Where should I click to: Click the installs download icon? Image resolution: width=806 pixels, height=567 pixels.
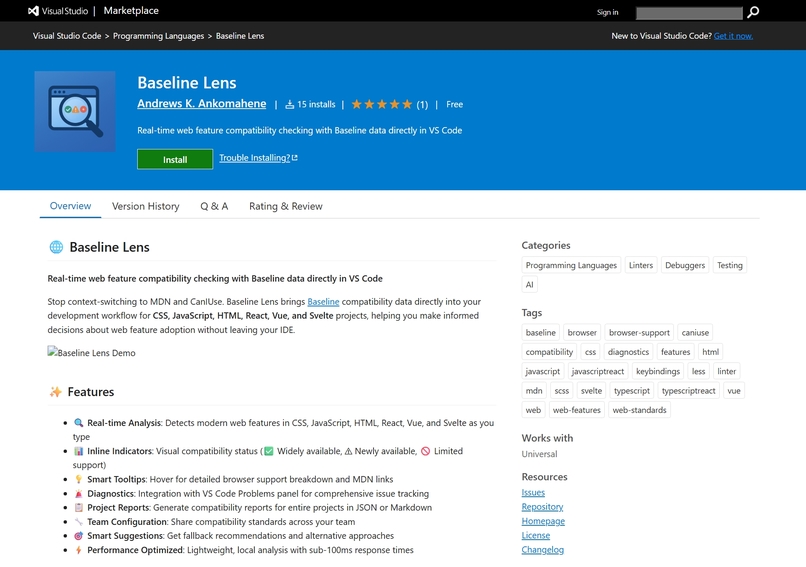290,104
